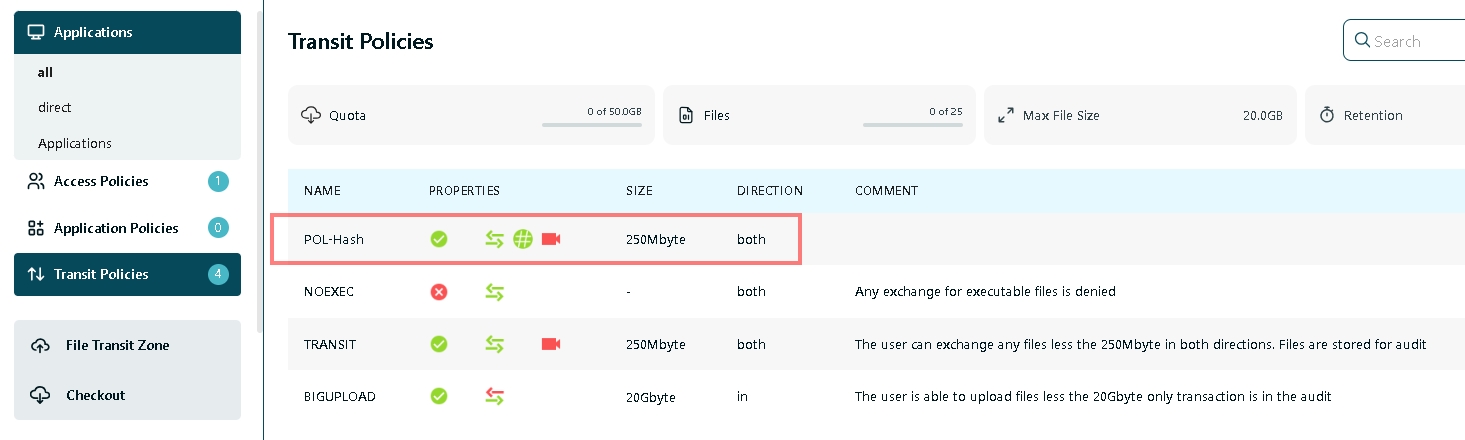Select the 'direct' applications filter

(x=55, y=107)
